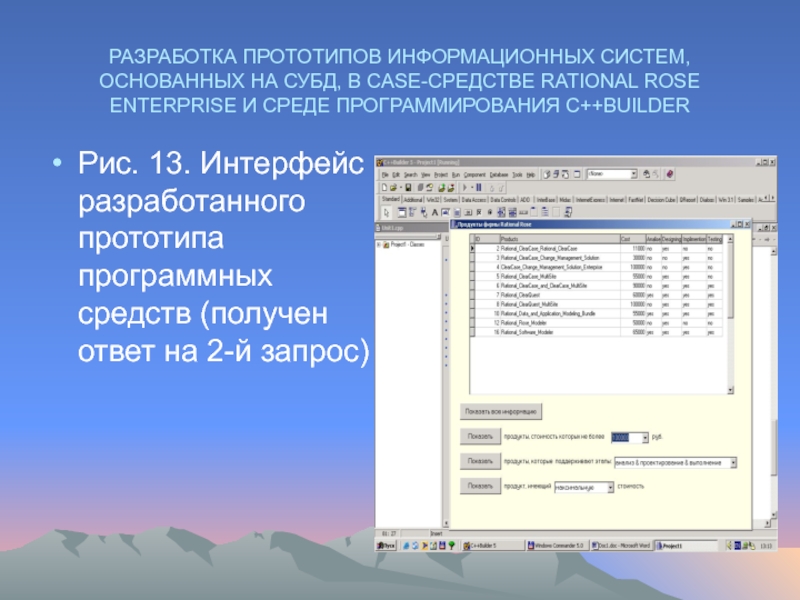The height and width of the screenshot is (600, 800).
Task: Pick the CheckBox component in the palette
Action: [479, 212]
